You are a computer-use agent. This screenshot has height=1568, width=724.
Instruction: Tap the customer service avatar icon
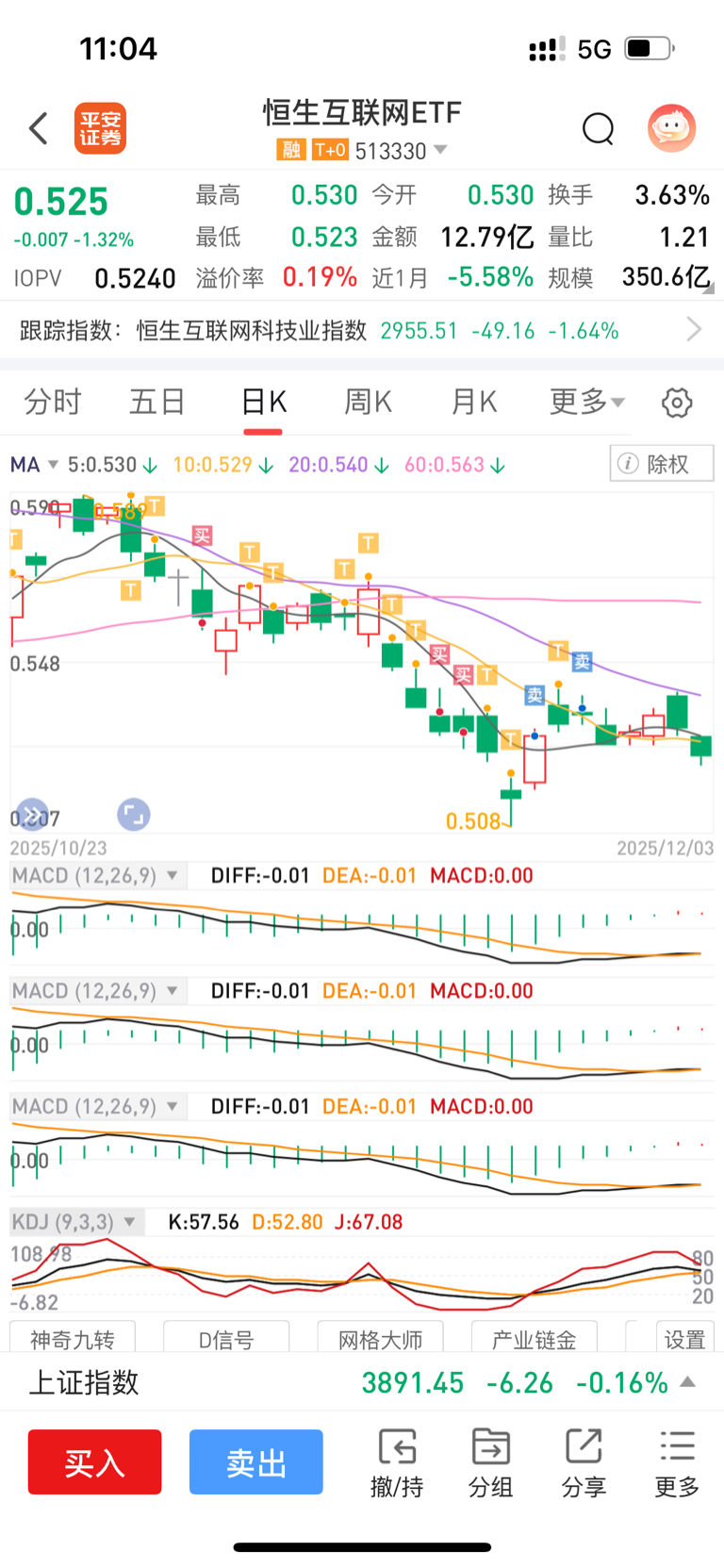[671, 128]
